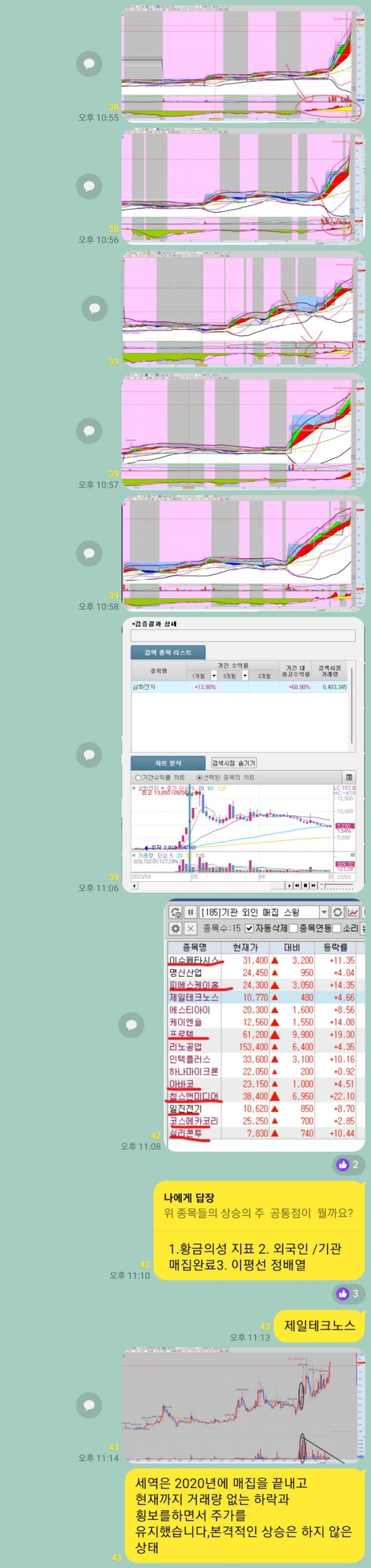Select 일진전기 row
The image size is (371, 1568).
(266, 1108)
